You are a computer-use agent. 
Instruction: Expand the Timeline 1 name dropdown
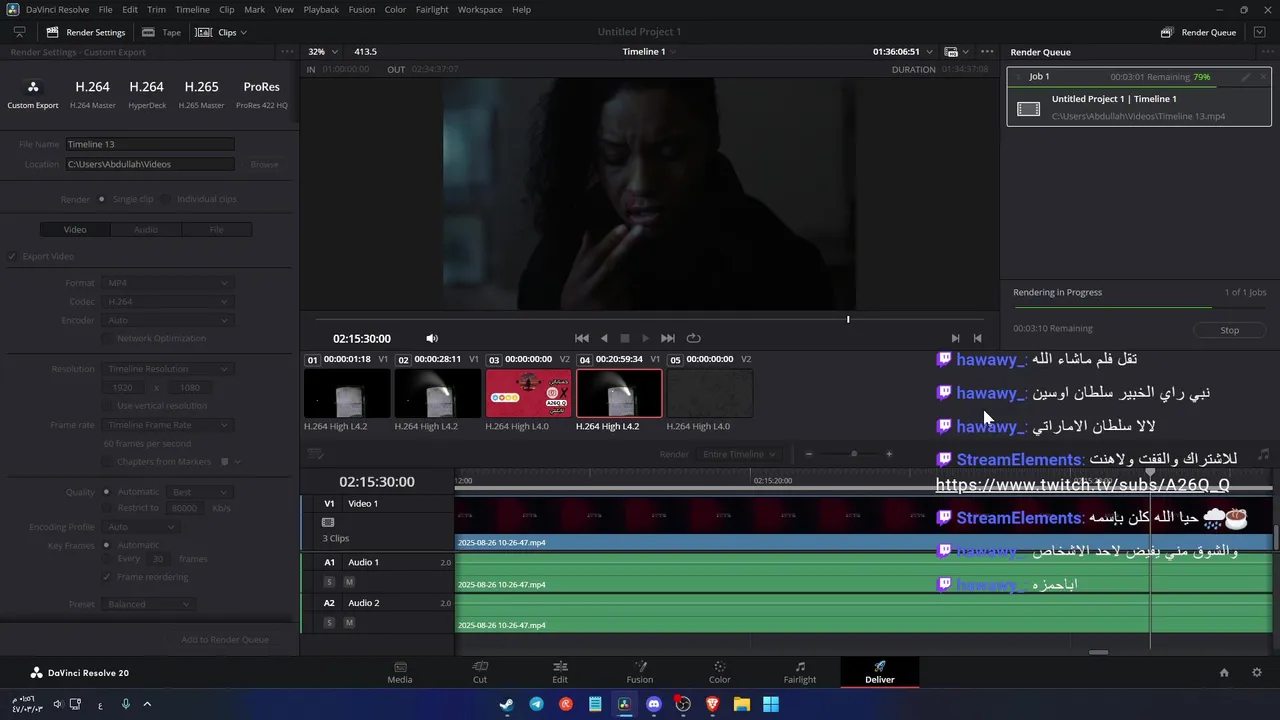(x=650, y=52)
